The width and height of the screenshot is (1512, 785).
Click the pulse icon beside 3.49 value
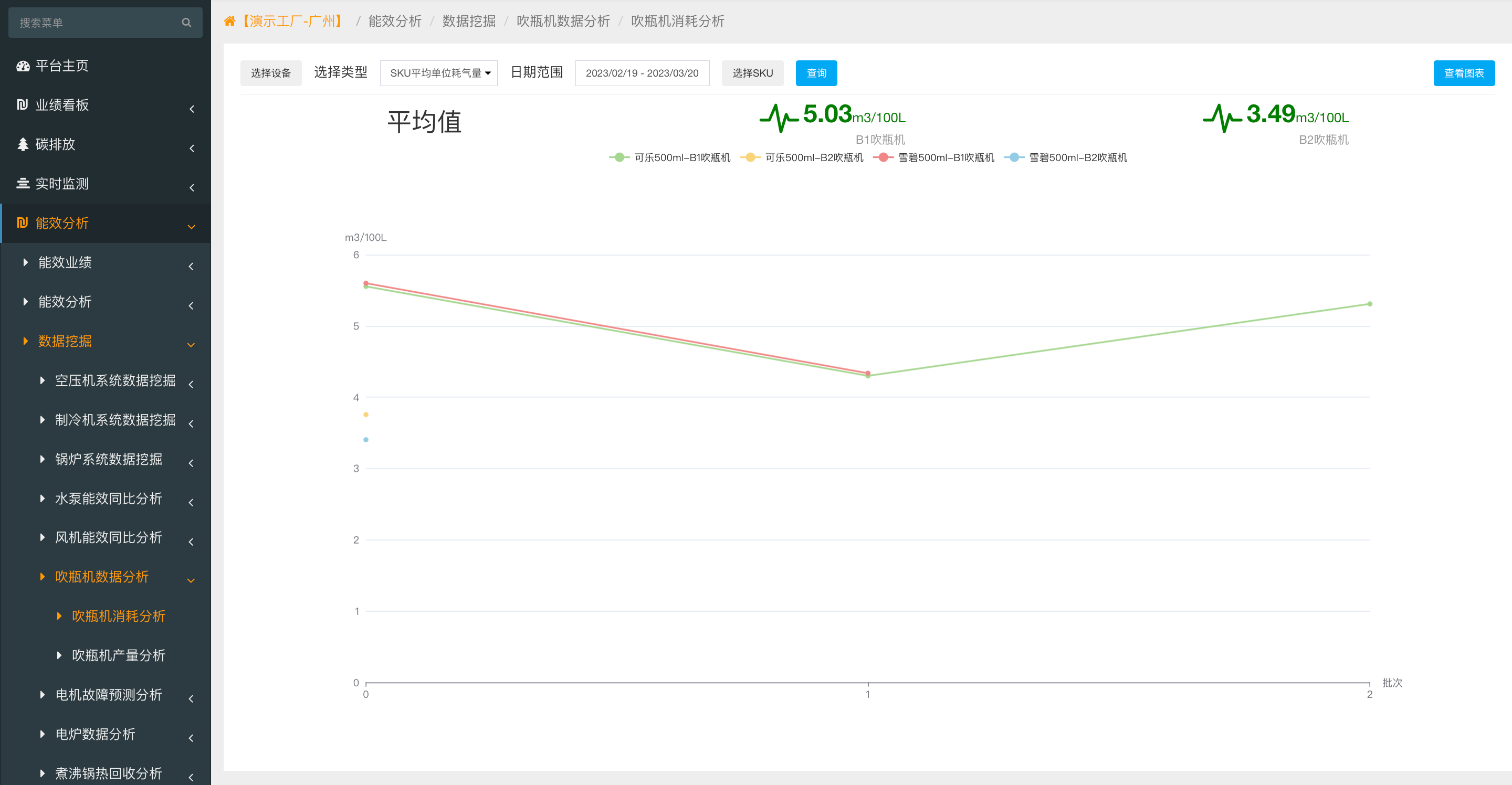click(x=1222, y=118)
